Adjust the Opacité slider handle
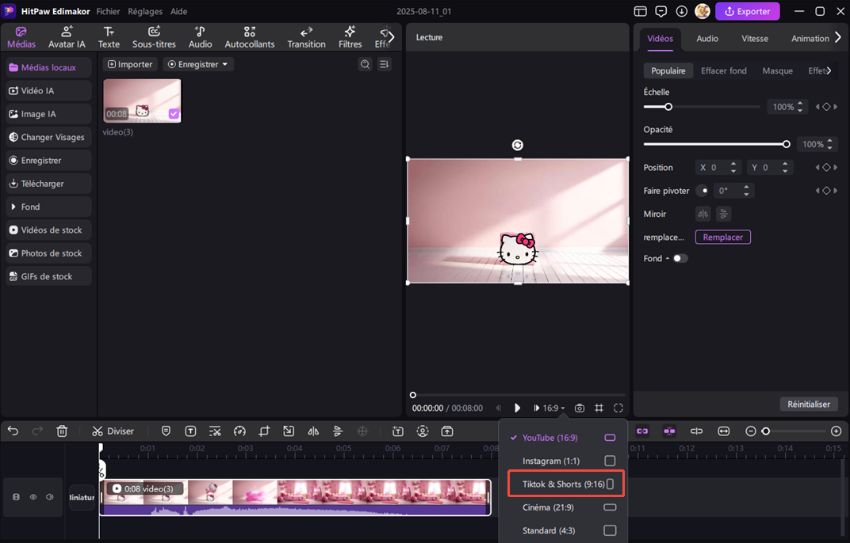Screen dimensions: 850x543 pos(786,144)
